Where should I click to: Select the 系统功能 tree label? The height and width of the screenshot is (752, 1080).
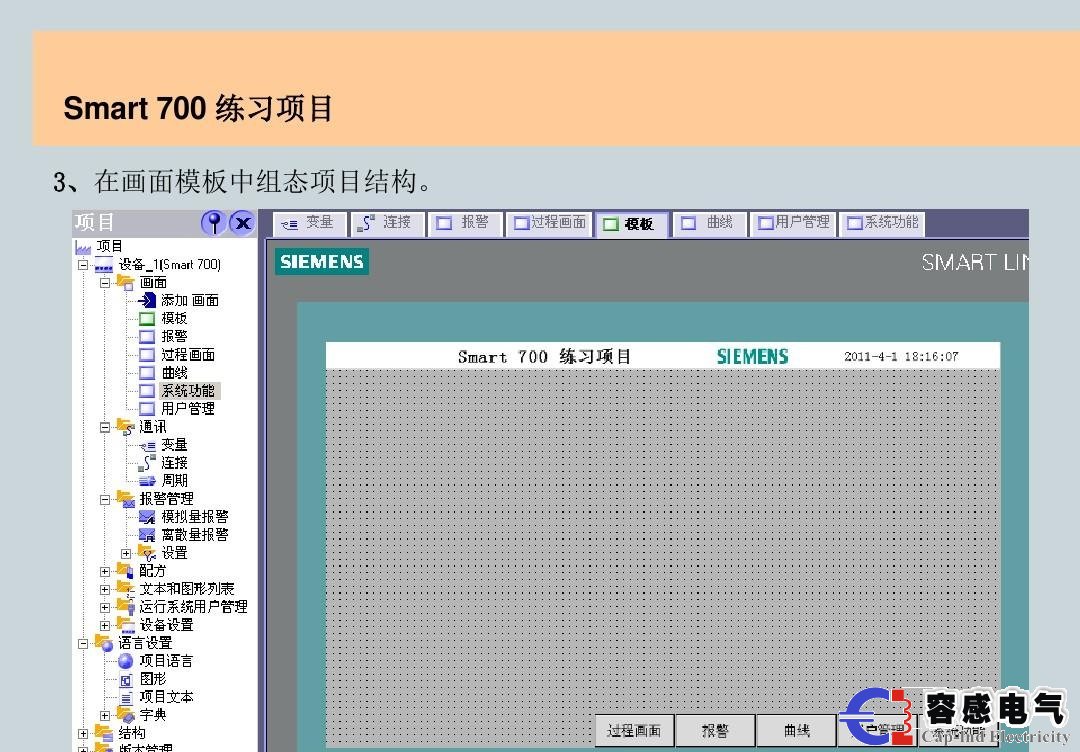point(188,390)
